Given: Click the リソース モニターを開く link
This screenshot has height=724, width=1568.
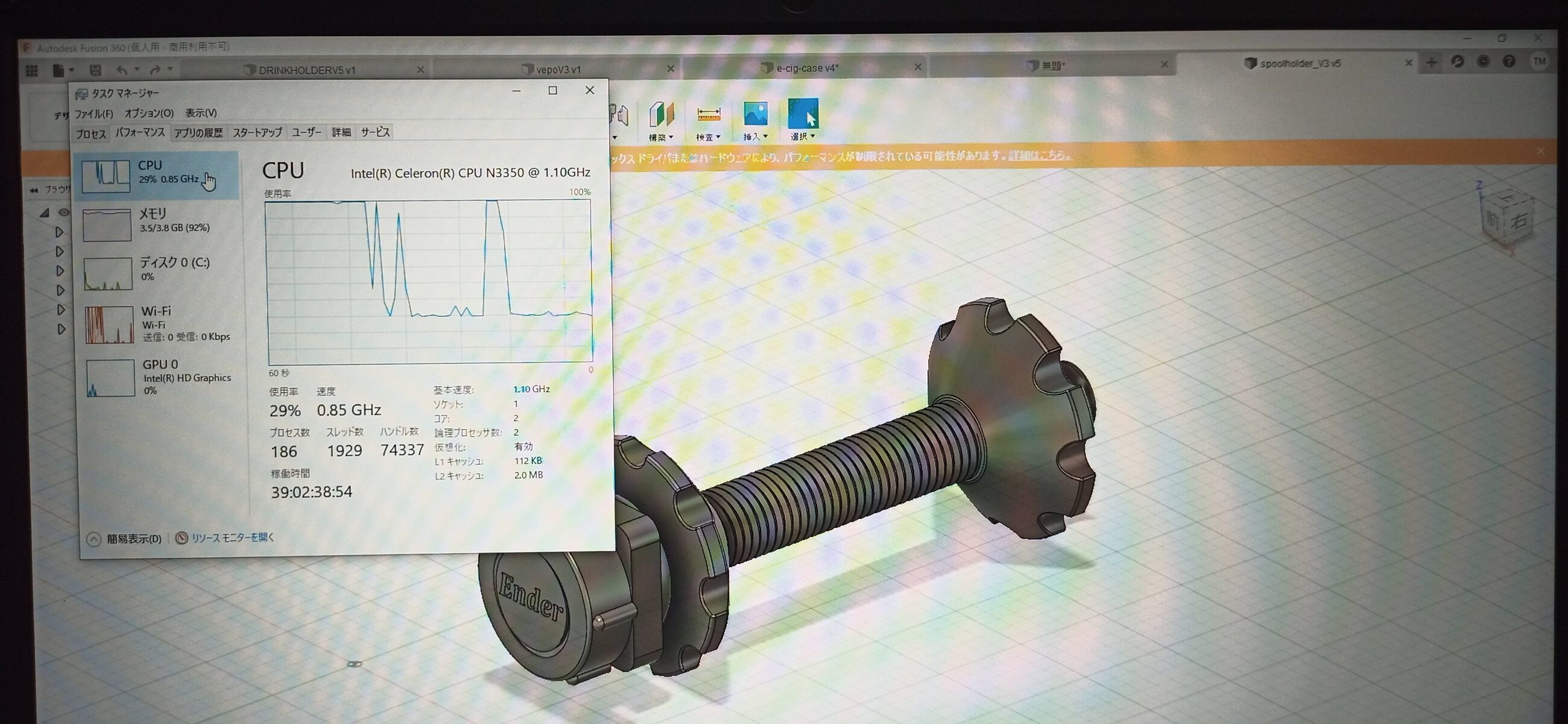Looking at the screenshot, I should 232,538.
